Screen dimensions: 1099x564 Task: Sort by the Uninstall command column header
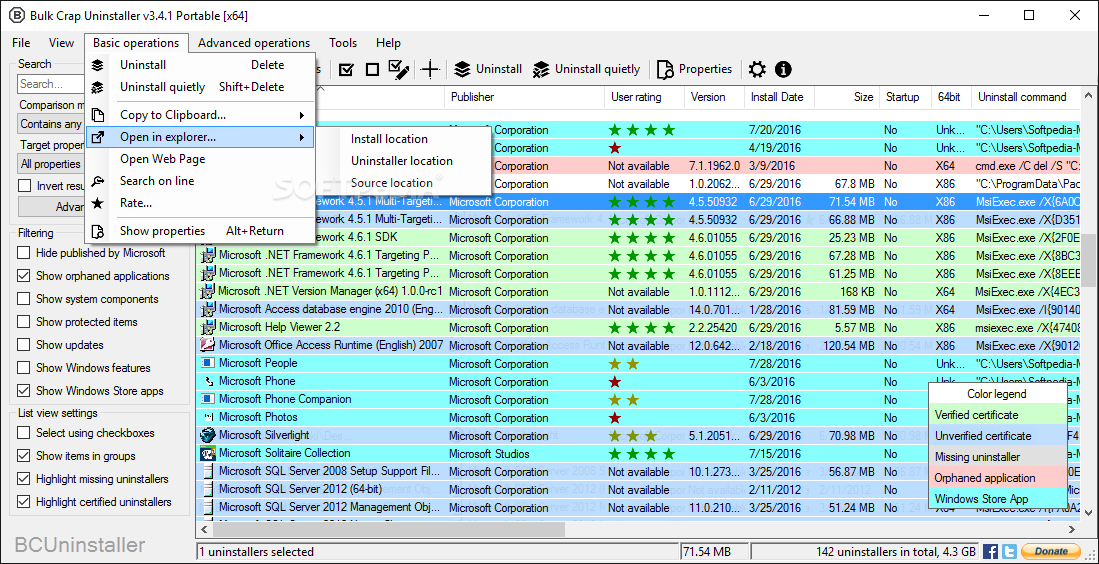1025,97
